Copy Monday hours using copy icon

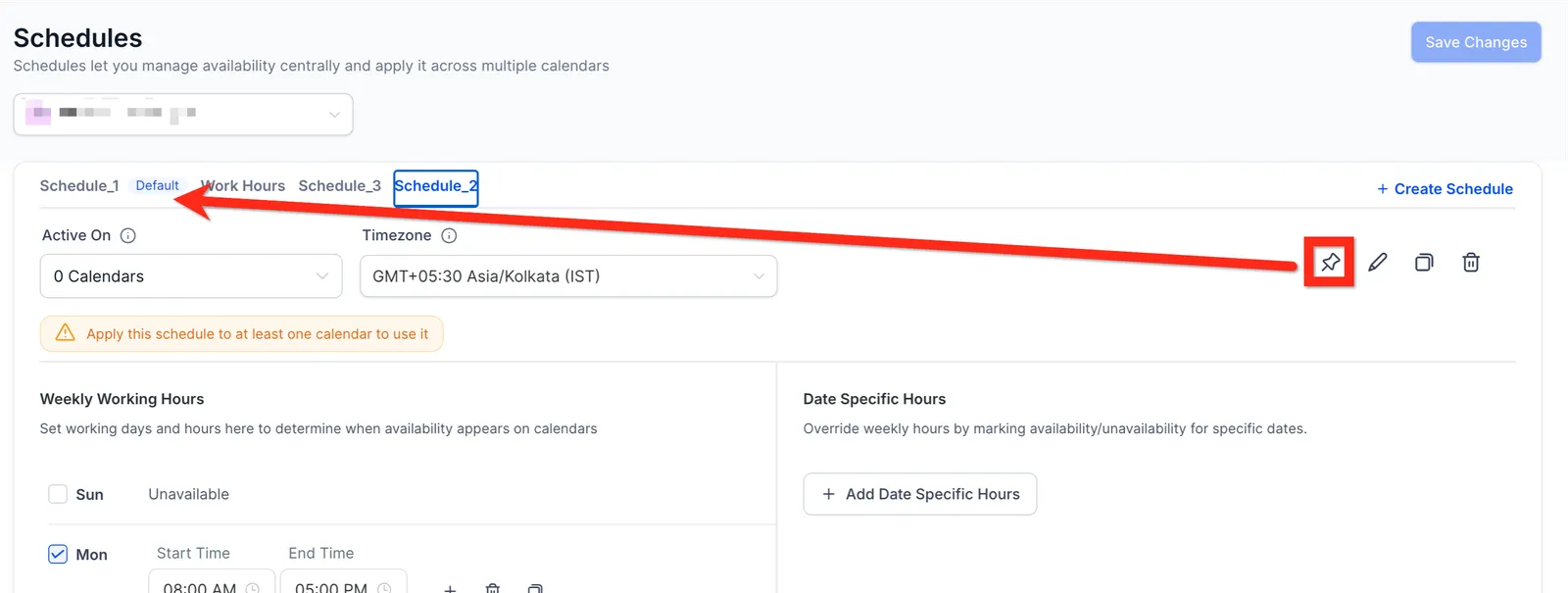tap(535, 588)
